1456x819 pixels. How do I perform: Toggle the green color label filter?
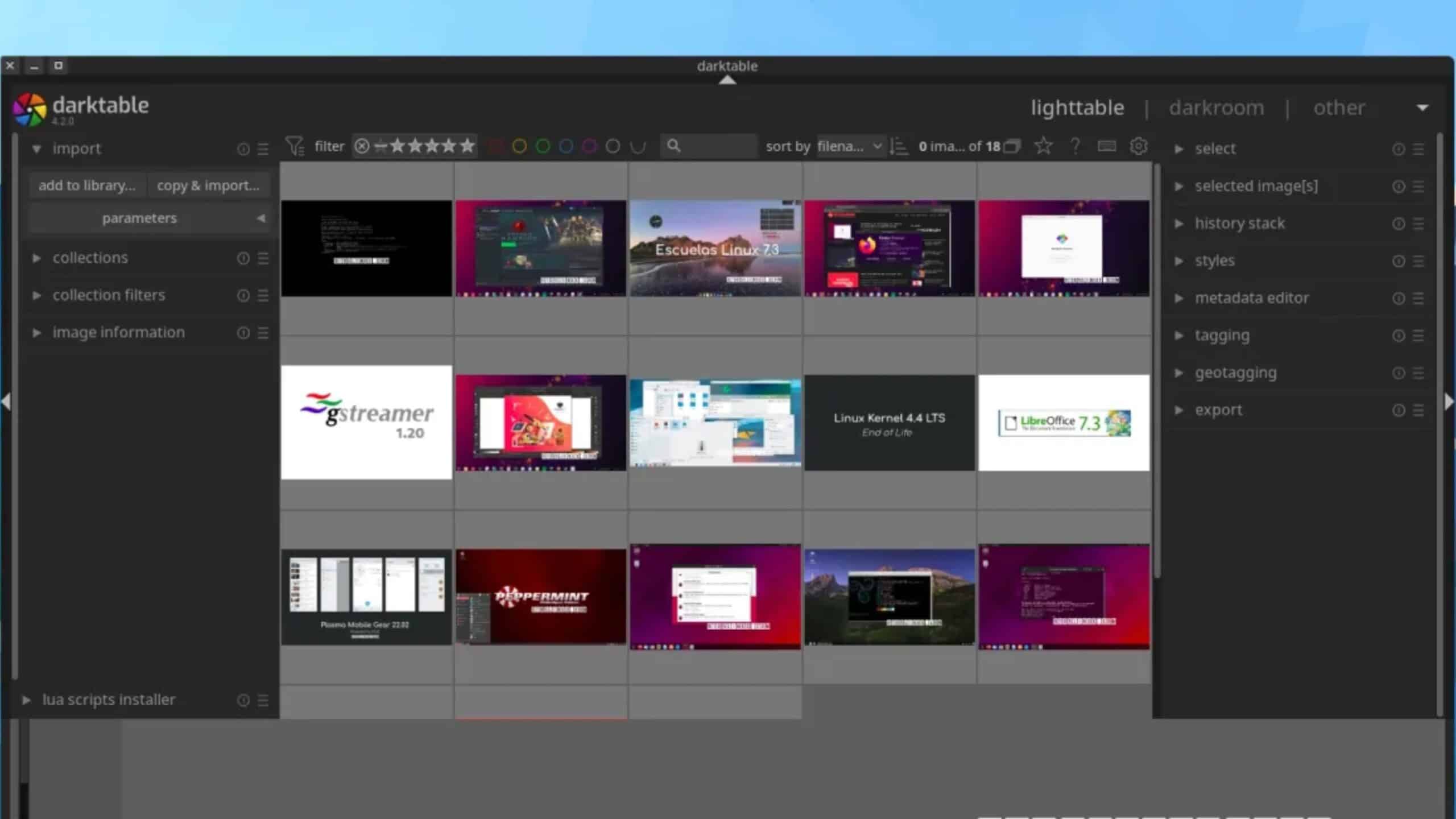point(543,146)
